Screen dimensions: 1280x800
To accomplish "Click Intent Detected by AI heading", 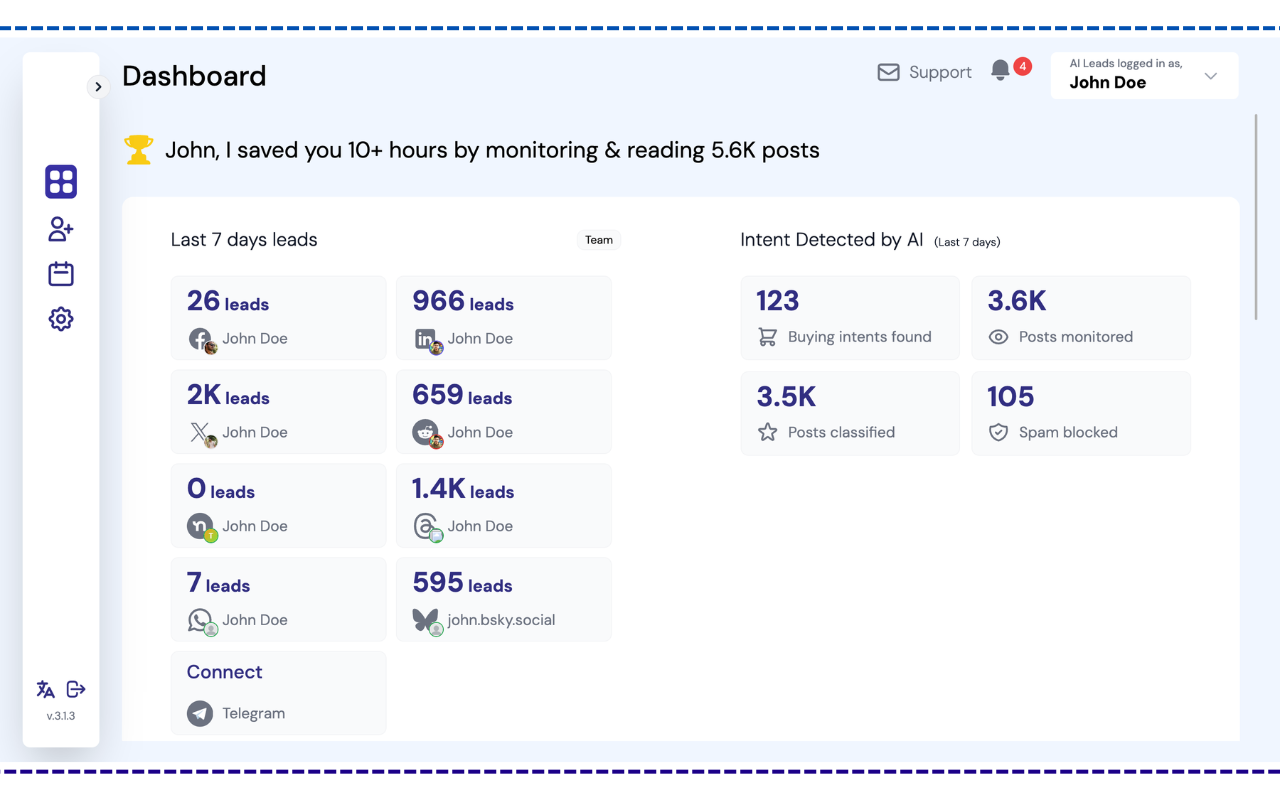I will click(x=832, y=240).
